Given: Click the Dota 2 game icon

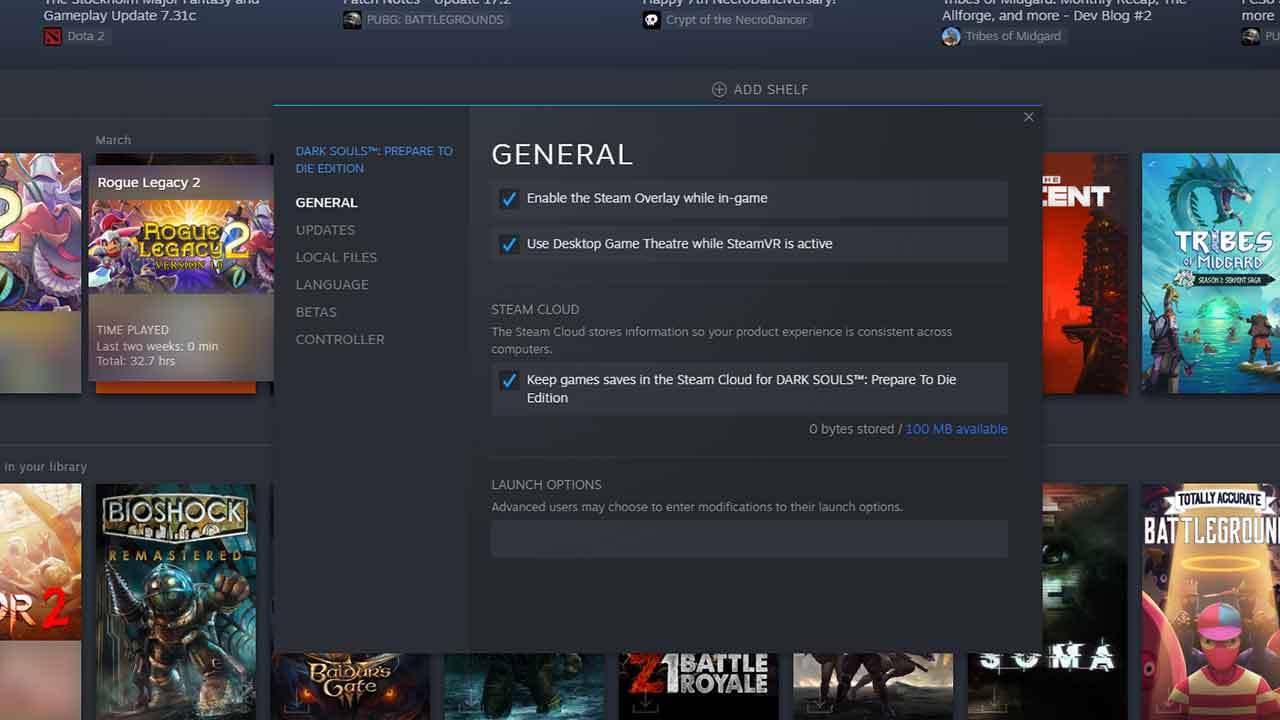Looking at the screenshot, I should point(52,36).
